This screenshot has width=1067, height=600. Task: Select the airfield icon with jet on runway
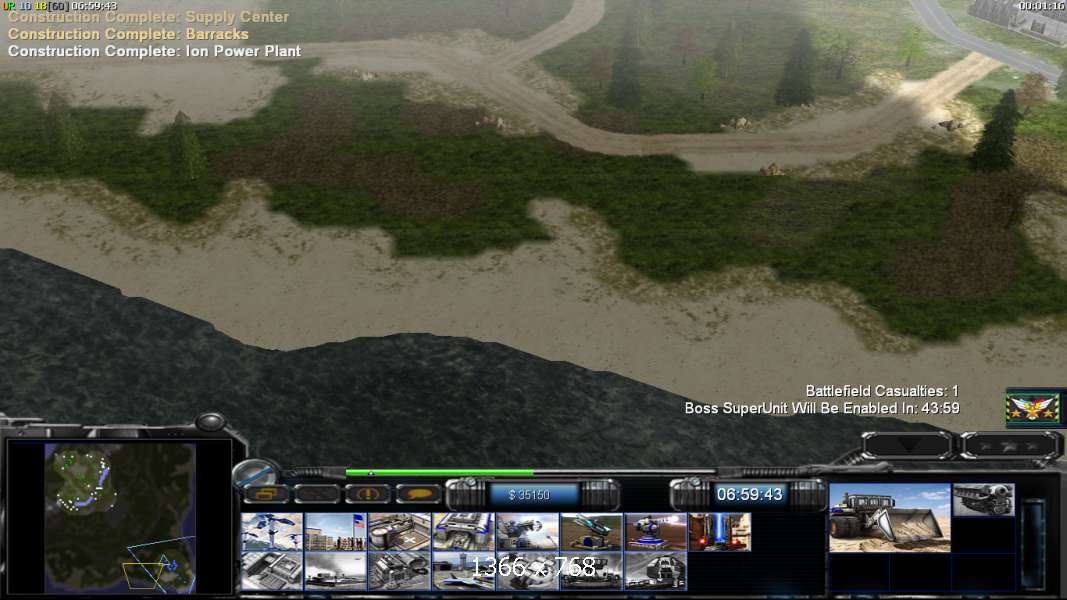(463, 571)
